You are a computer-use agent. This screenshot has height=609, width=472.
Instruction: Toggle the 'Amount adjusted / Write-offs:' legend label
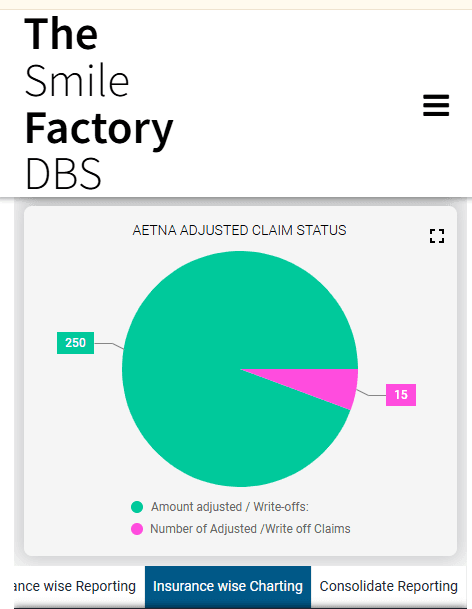click(230, 507)
